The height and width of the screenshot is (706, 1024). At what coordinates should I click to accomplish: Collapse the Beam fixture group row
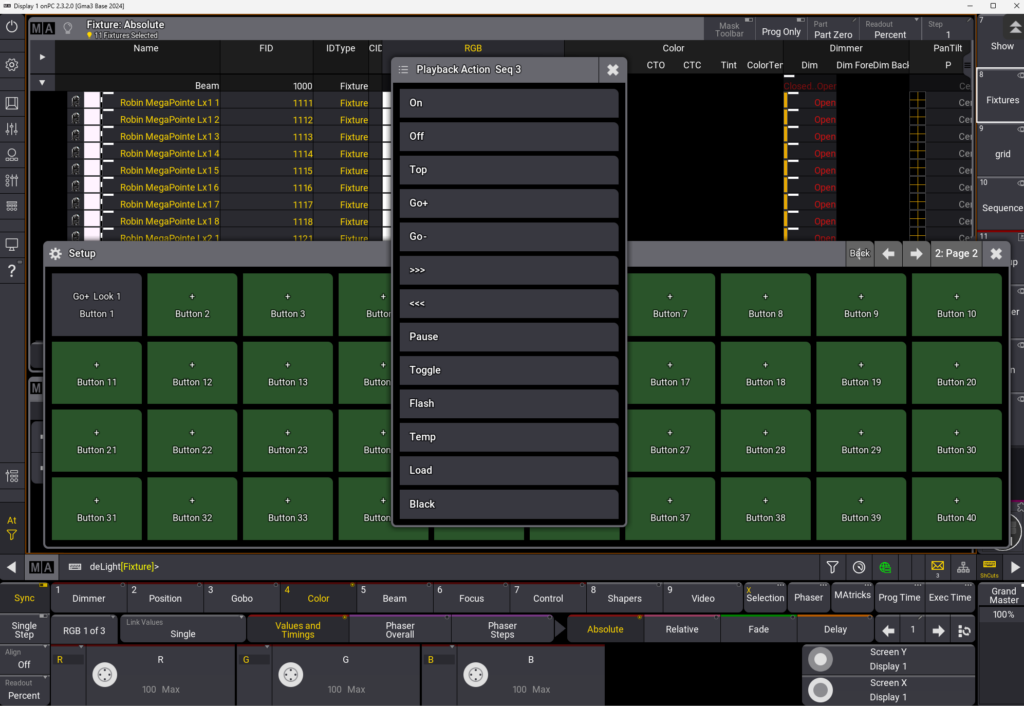(x=42, y=84)
